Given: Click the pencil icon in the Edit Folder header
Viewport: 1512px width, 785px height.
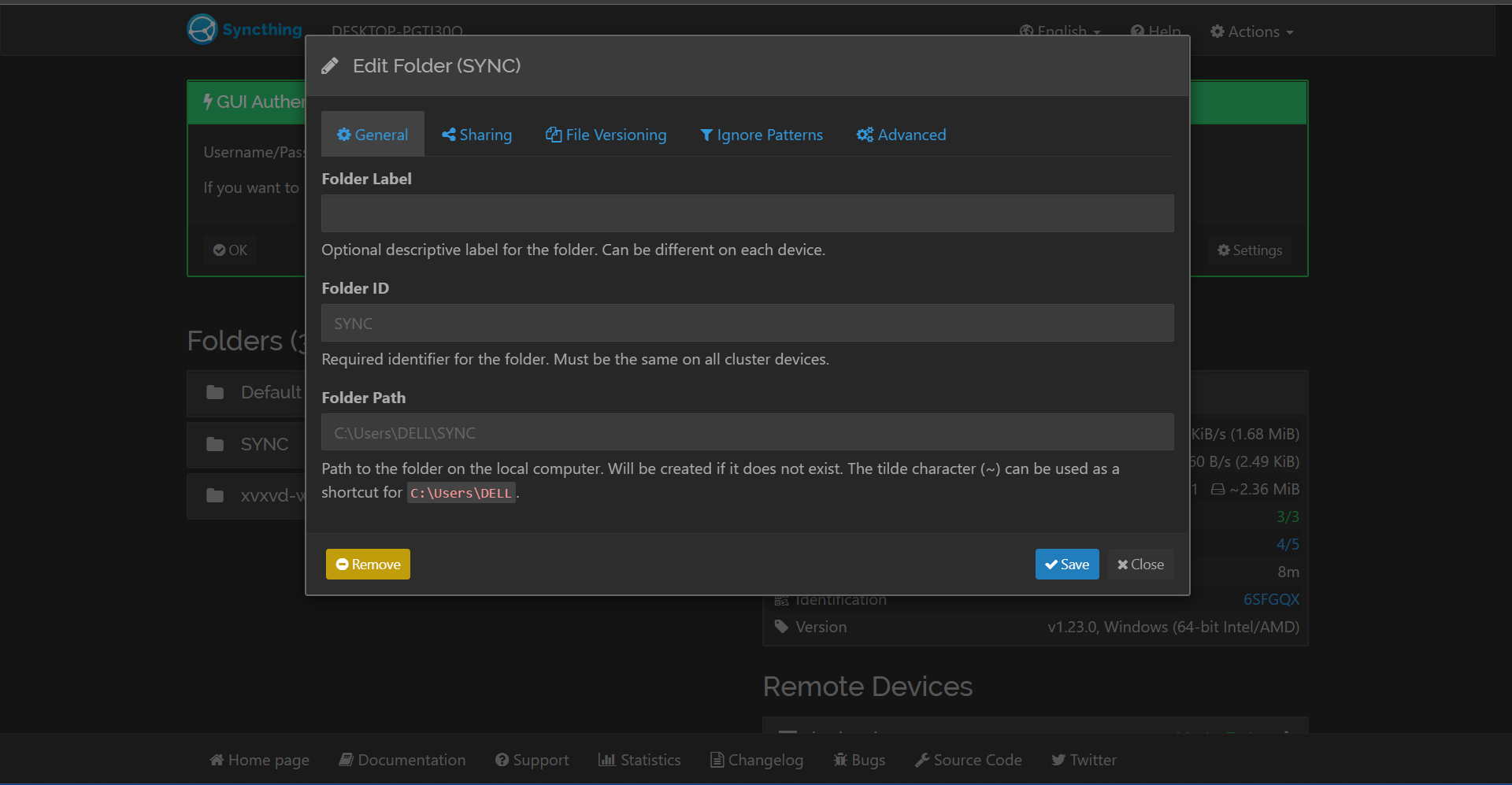Looking at the screenshot, I should (x=330, y=65).
